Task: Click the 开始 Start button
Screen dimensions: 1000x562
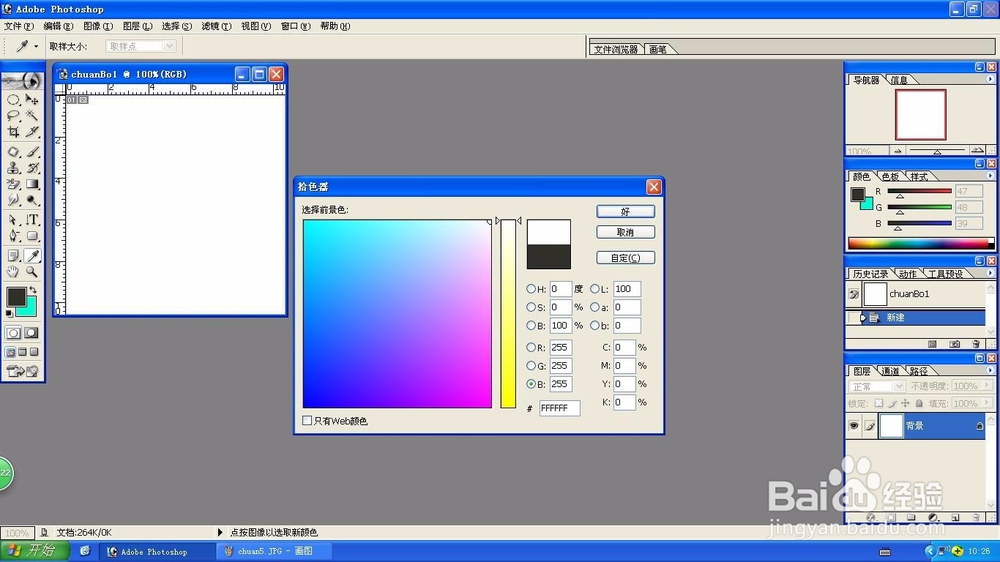Action: (34, 551)
